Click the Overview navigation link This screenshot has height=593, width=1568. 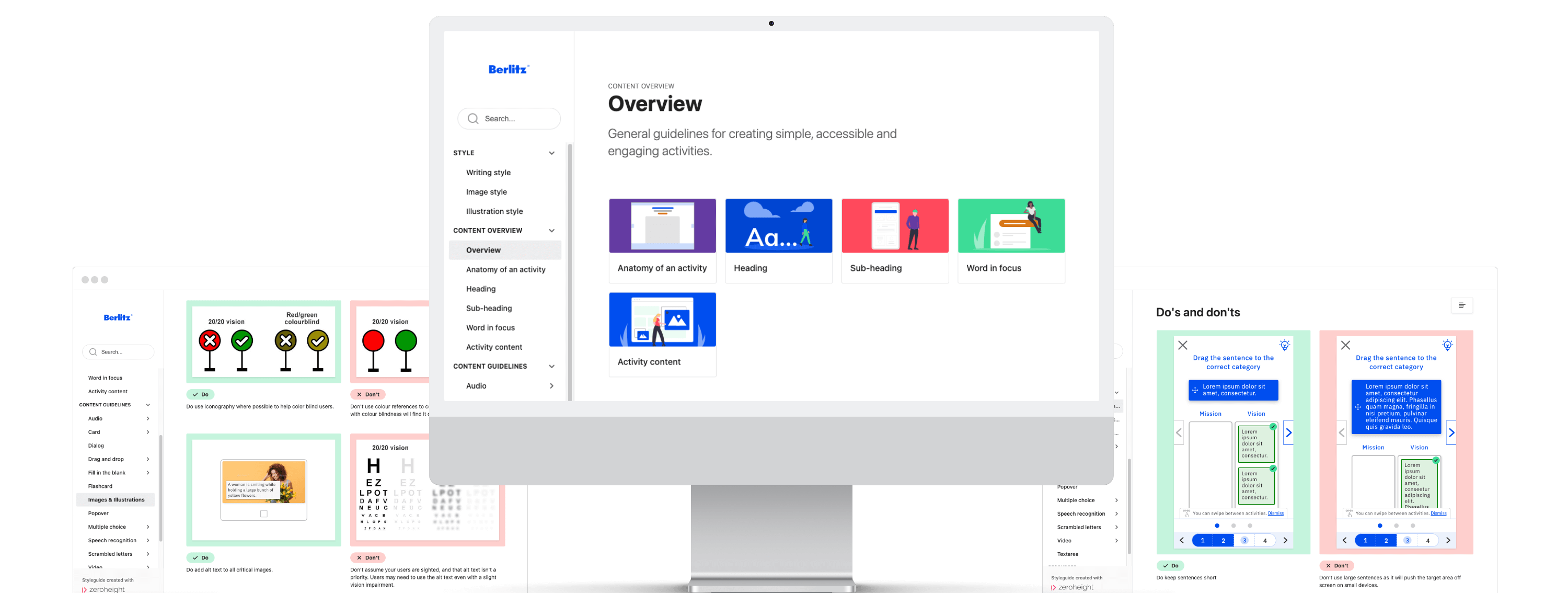tap(483, 249)
